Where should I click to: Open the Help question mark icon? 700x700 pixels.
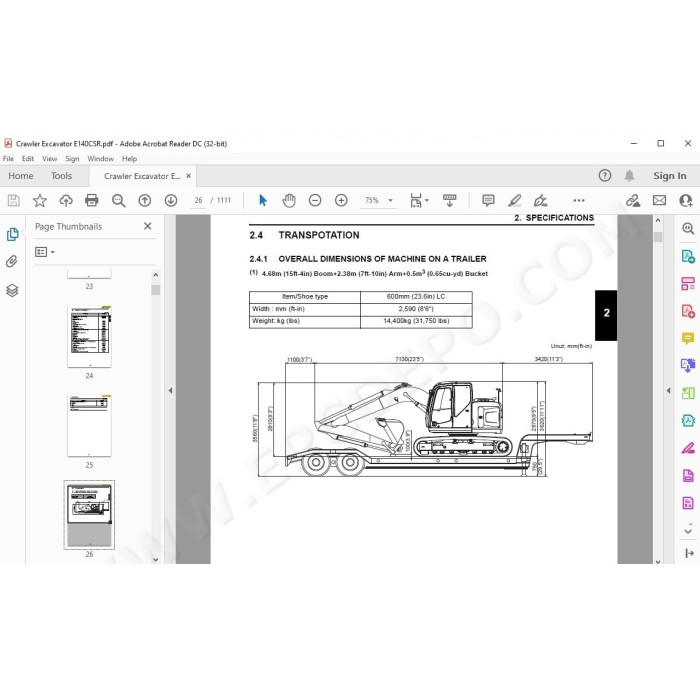605,175
